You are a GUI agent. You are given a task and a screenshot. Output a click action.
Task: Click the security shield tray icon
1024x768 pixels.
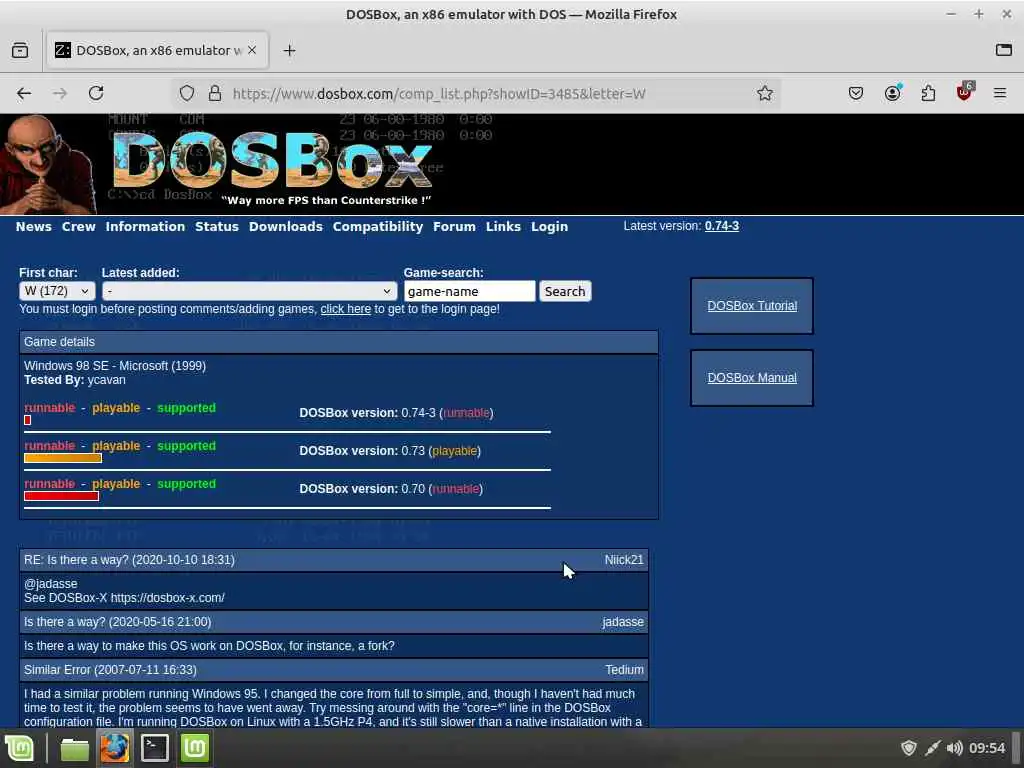[908, 748]
